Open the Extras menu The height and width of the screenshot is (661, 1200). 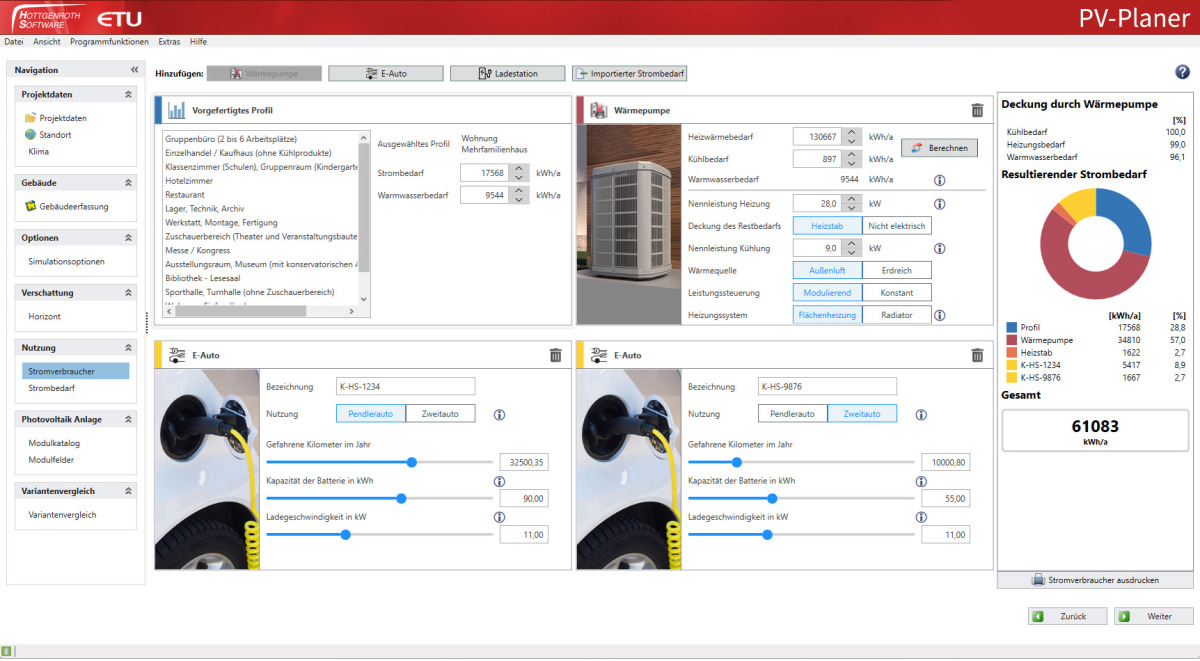169,41
